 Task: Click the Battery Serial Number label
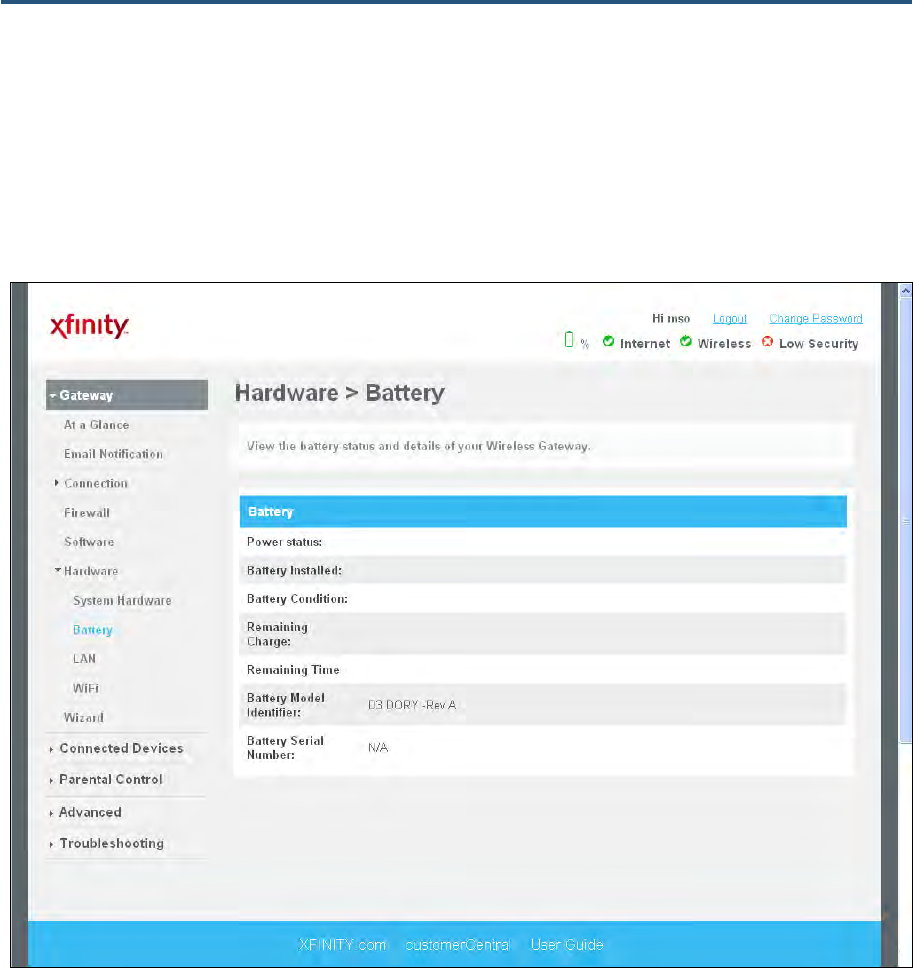pos(285,748)
